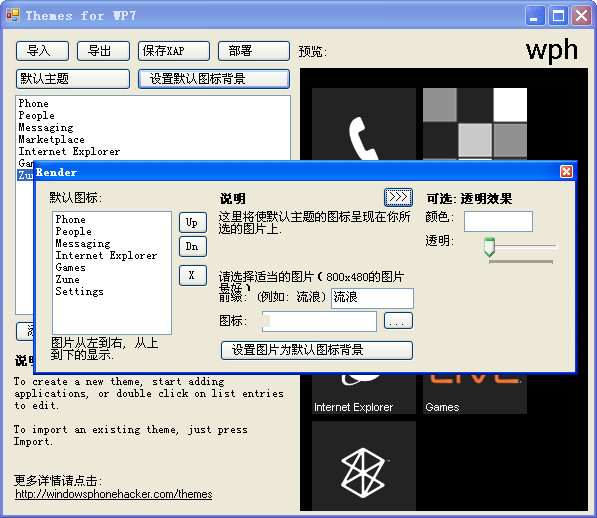
Task: Click the 前缀 prefix input field
Action: tap(372, 298)
